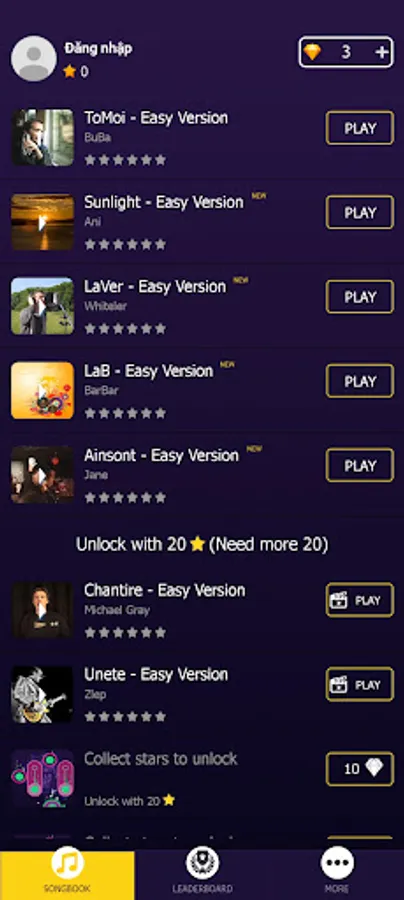This screenshot has height=900, width=404.
Task: Open the Songbook tab music note
Action: 67,864
